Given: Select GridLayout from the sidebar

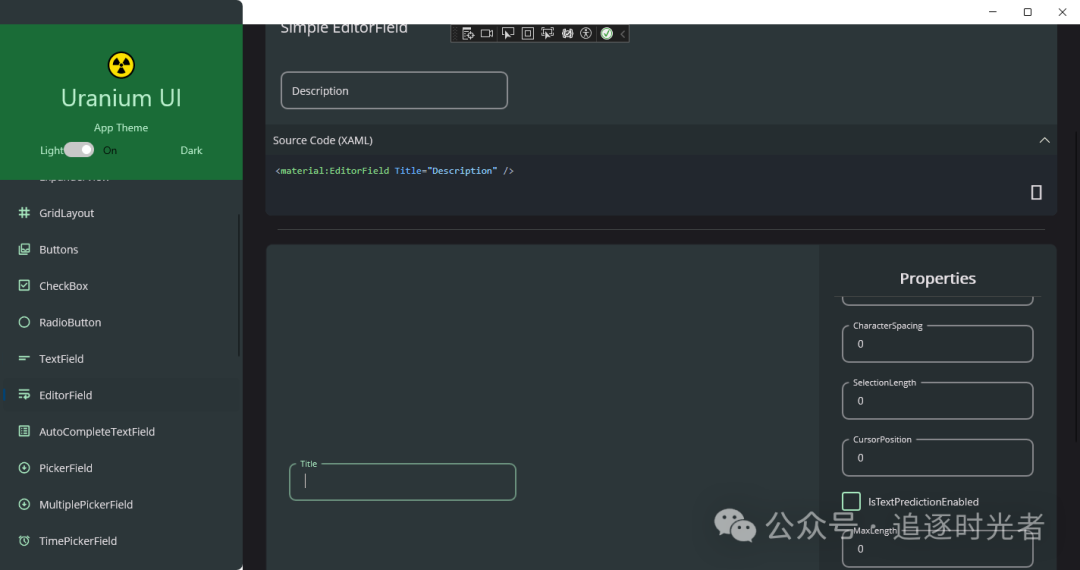Looking at the screenshot, I should click(66, 213).
